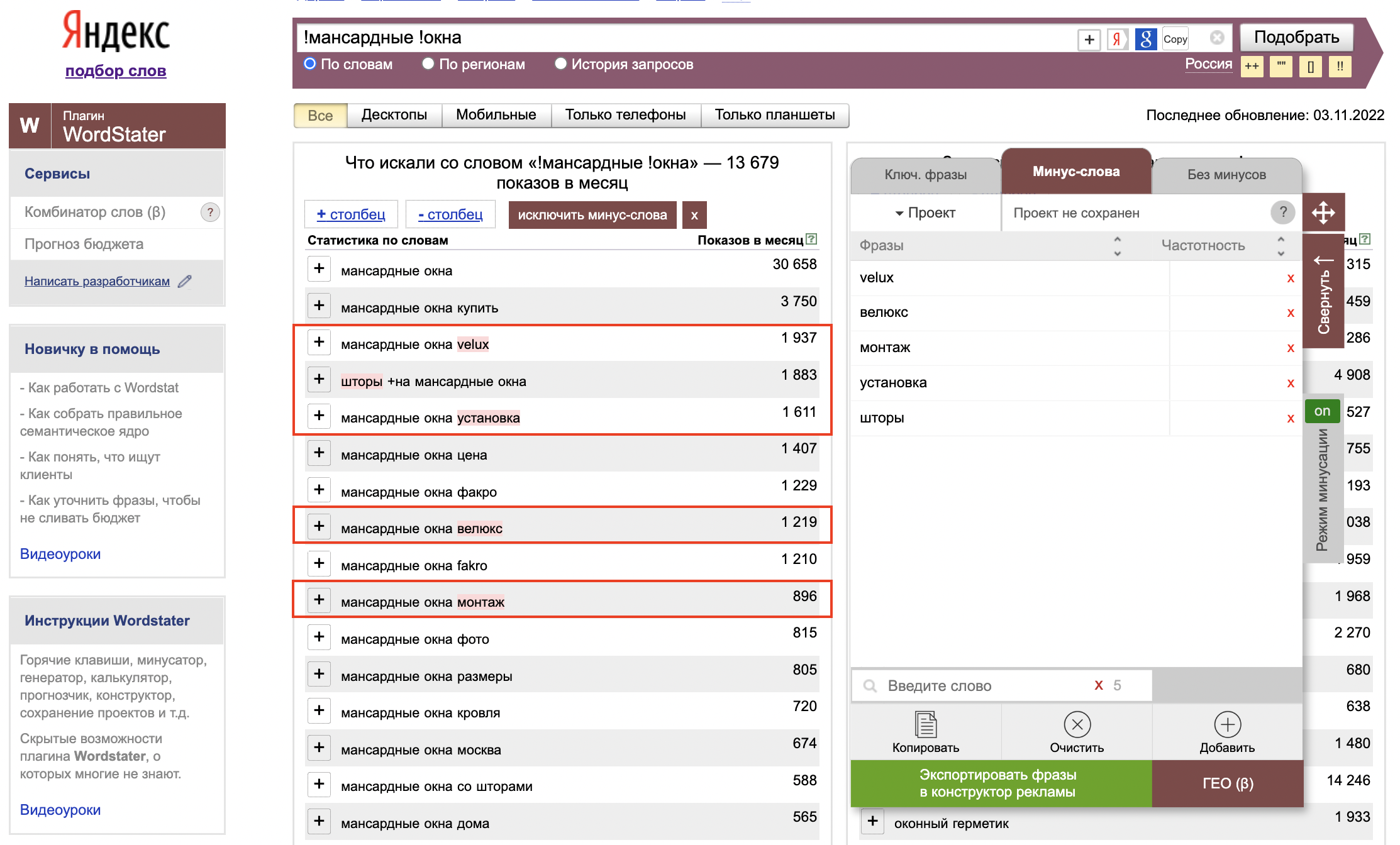Click the ГЕО (β) button
The image size is (1400, 845).
[x=1228, y=783]
